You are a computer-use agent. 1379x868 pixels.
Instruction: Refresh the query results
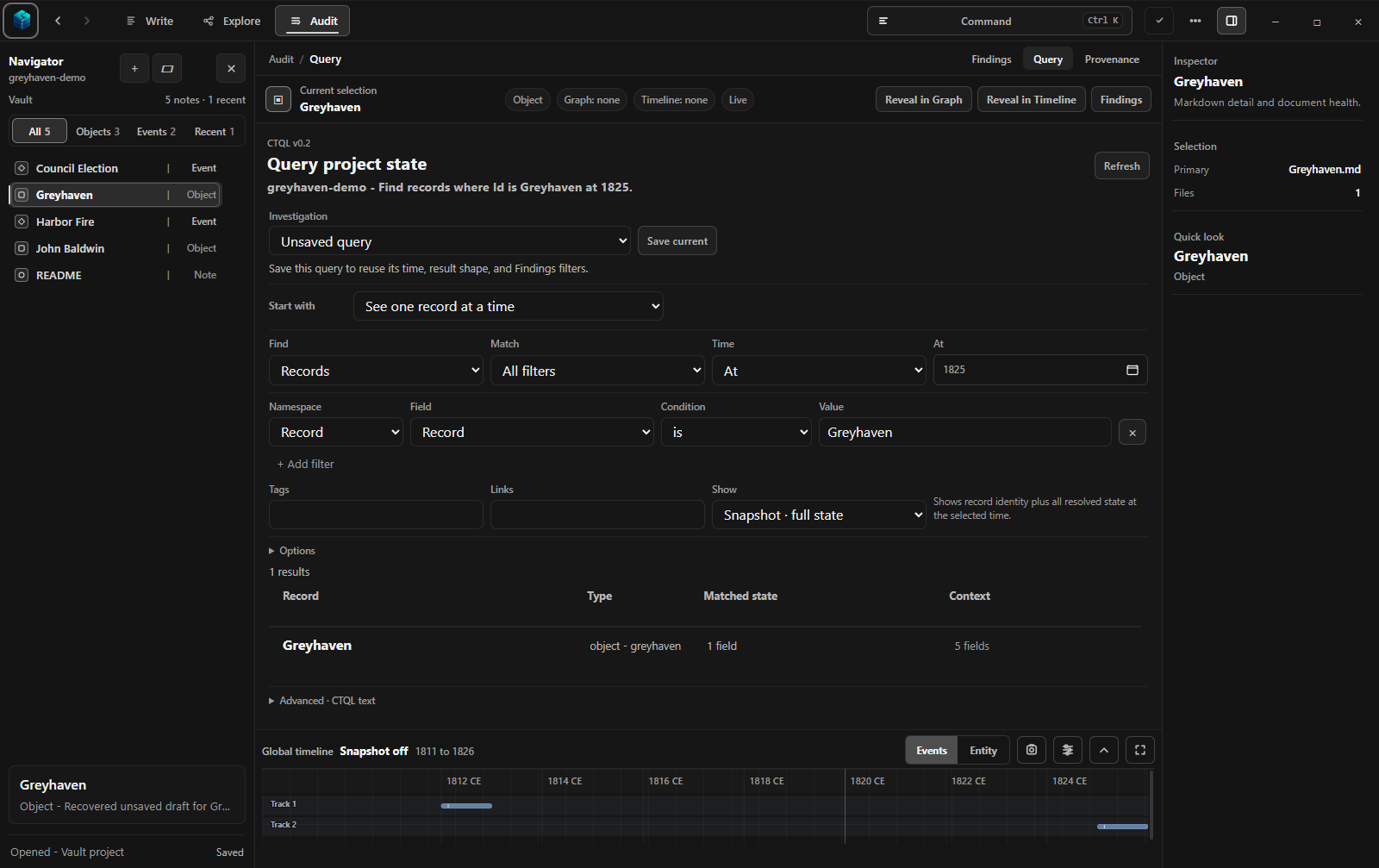click(1122, 166)
